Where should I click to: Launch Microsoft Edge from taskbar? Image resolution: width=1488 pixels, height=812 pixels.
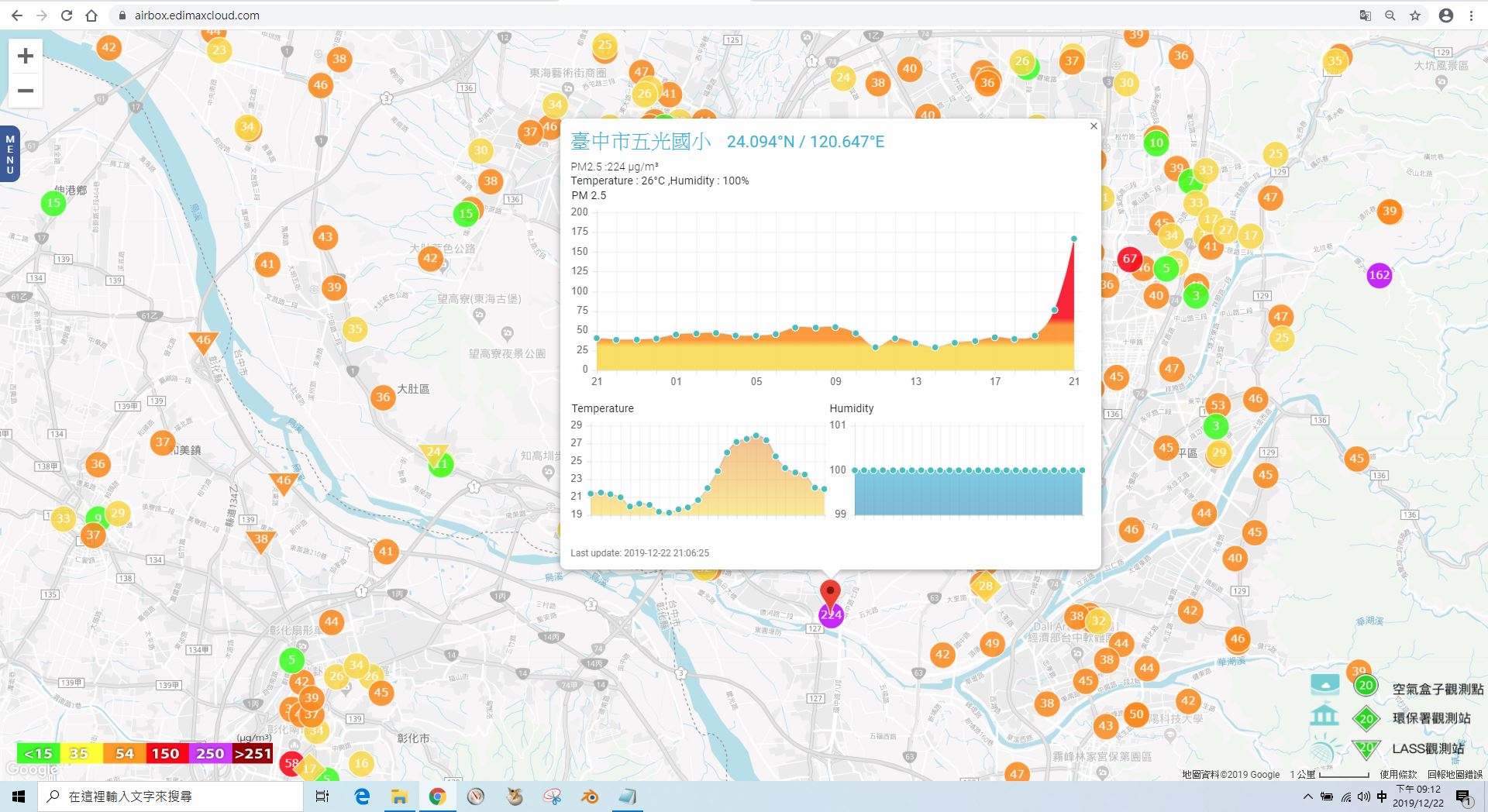click(362, 797)
